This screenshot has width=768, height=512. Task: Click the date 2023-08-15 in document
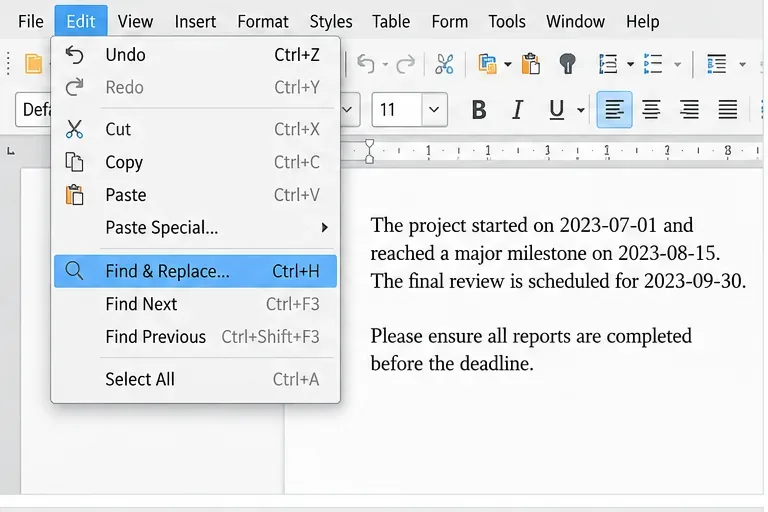669,253
